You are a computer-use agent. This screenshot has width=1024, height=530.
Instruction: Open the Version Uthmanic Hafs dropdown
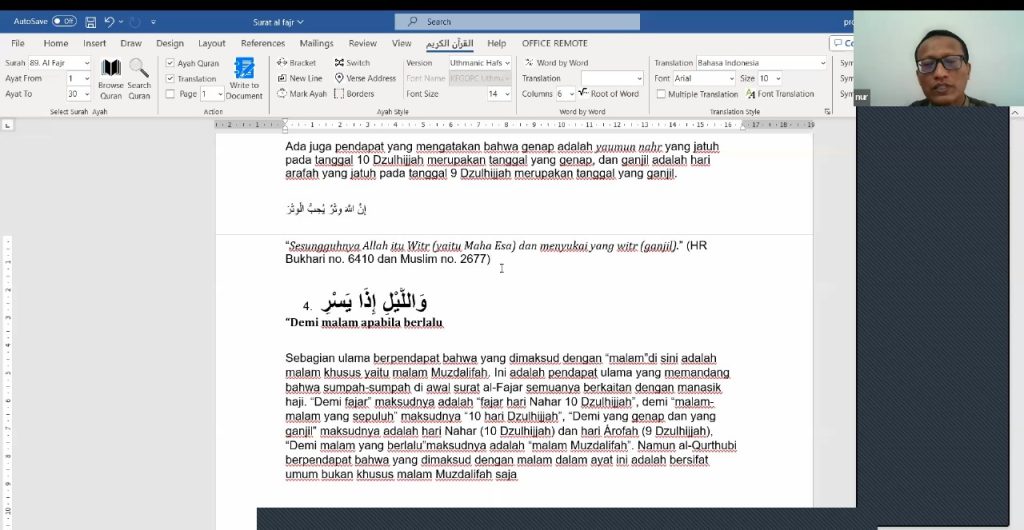507,63
